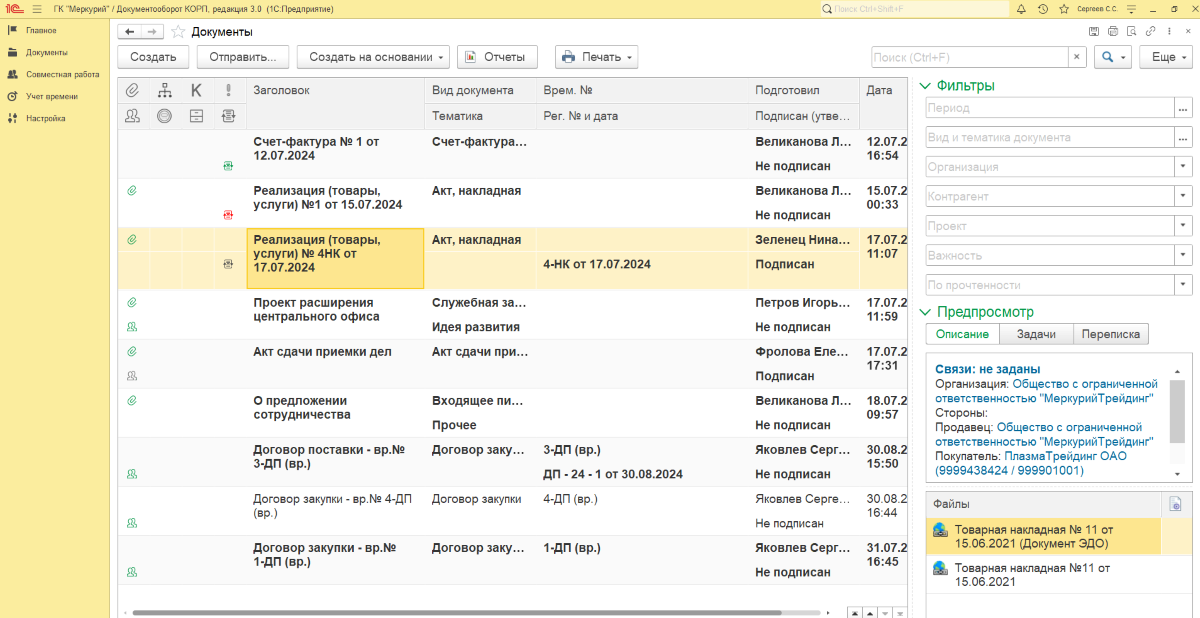This screenshot has height=618, width=1200.
Task: Click the hierarchy tree column header icon
Action: tap(165, 90)
